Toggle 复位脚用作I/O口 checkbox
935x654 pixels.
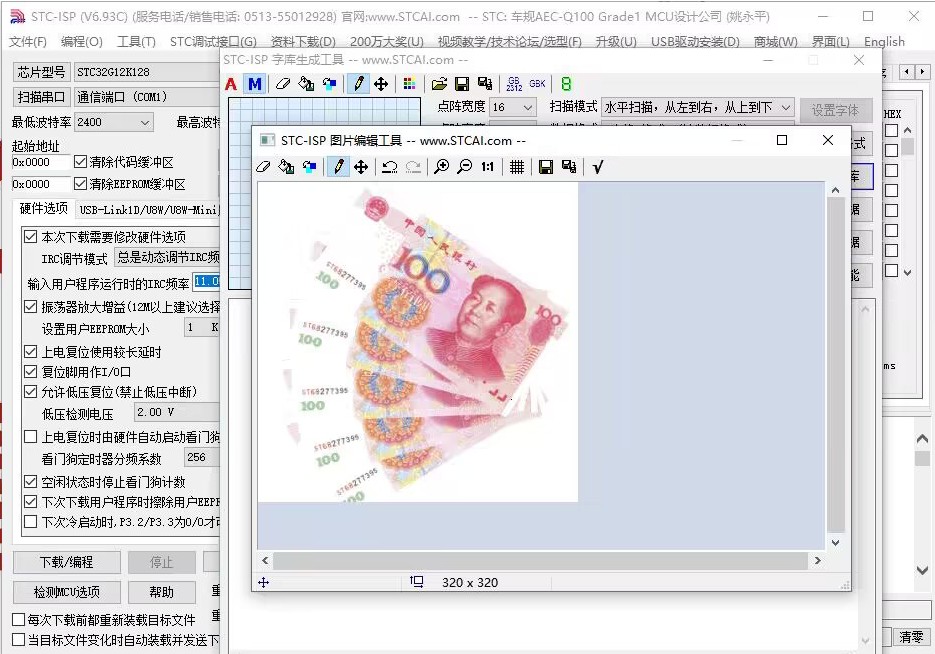coord(30,371)
